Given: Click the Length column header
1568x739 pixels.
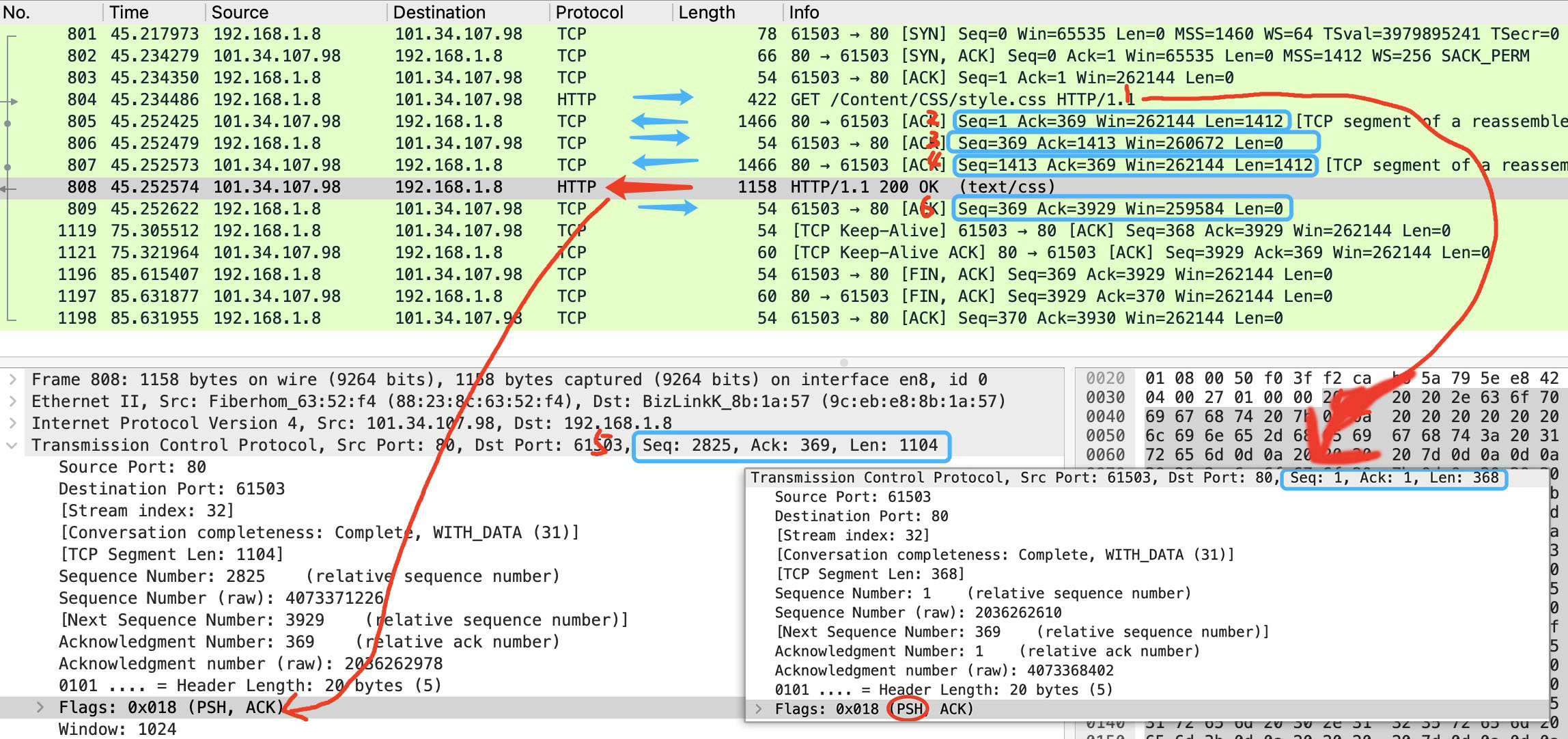Looking at the screenshot, I should click(x=706, y=12).
